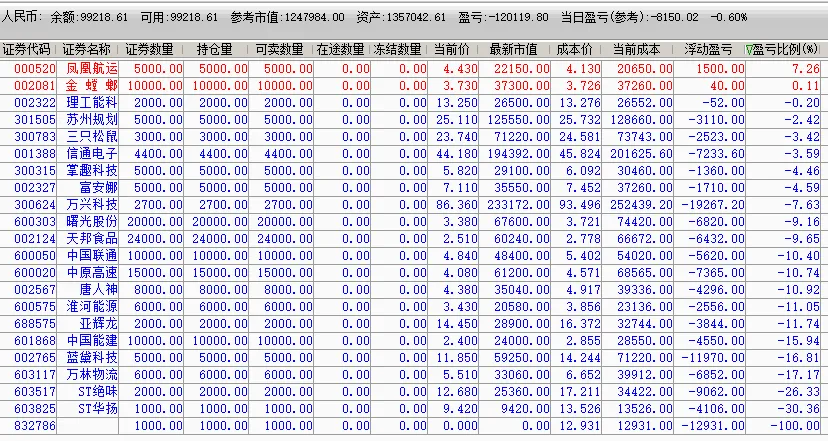Select stock code 000520
828x441 pixels.
pyautogui.click(x=35, y=69)
